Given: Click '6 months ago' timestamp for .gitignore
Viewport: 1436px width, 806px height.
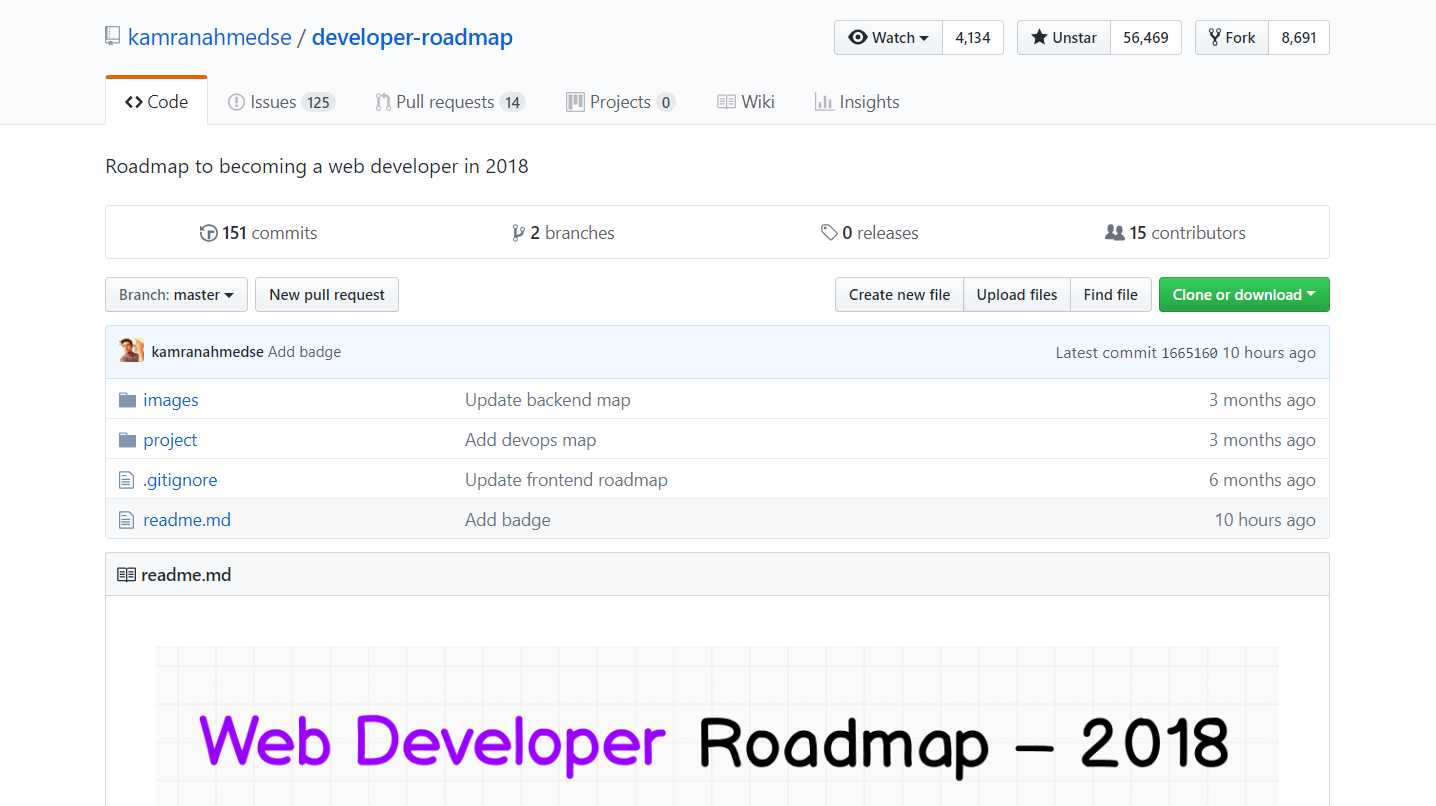Looking at the screenshot, I should [1262, 480].
